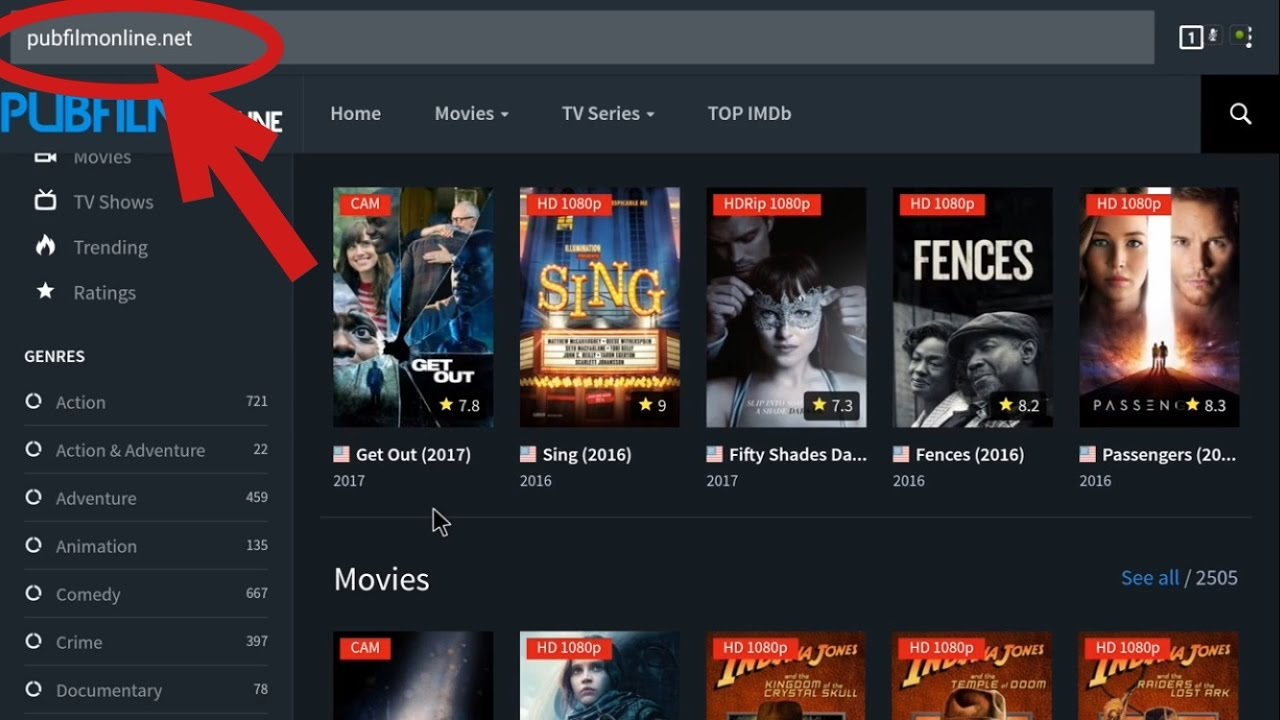Click the TV Shows television icon
The width and height of the screenshot is (1280, 720).
tap(46, 201)
